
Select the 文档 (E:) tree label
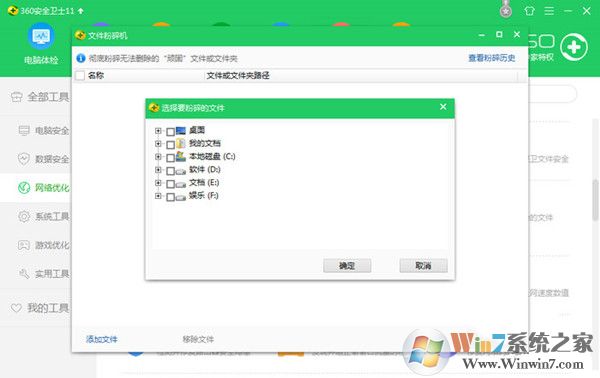pyautogui.click(x=204, y=182)
